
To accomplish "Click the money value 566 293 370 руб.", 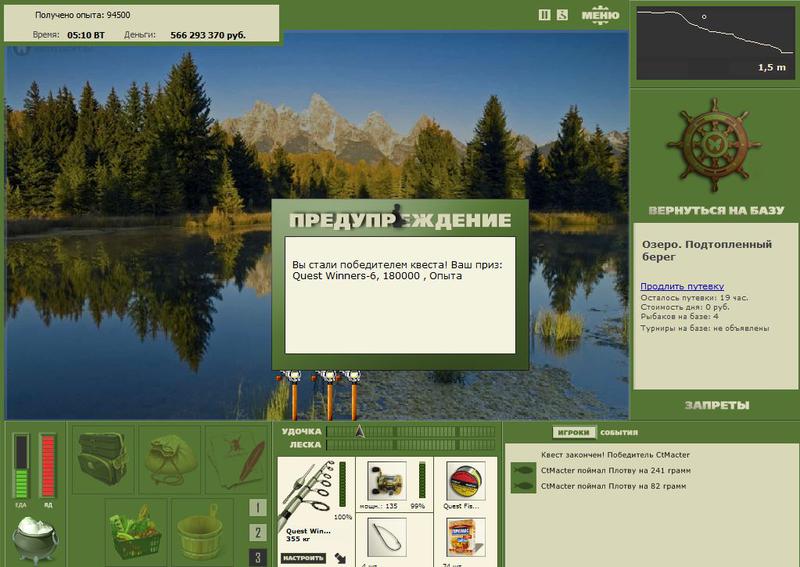I will point(208,35).
